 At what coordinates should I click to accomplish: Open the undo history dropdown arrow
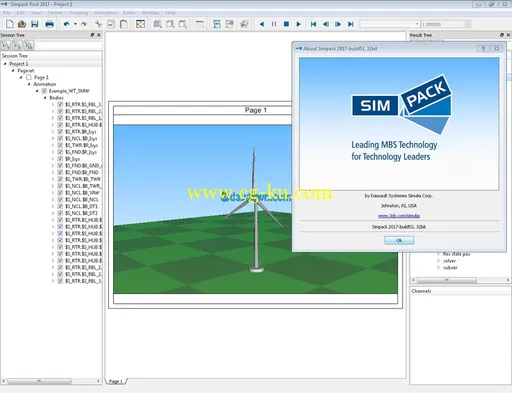[x=75, y=24]
